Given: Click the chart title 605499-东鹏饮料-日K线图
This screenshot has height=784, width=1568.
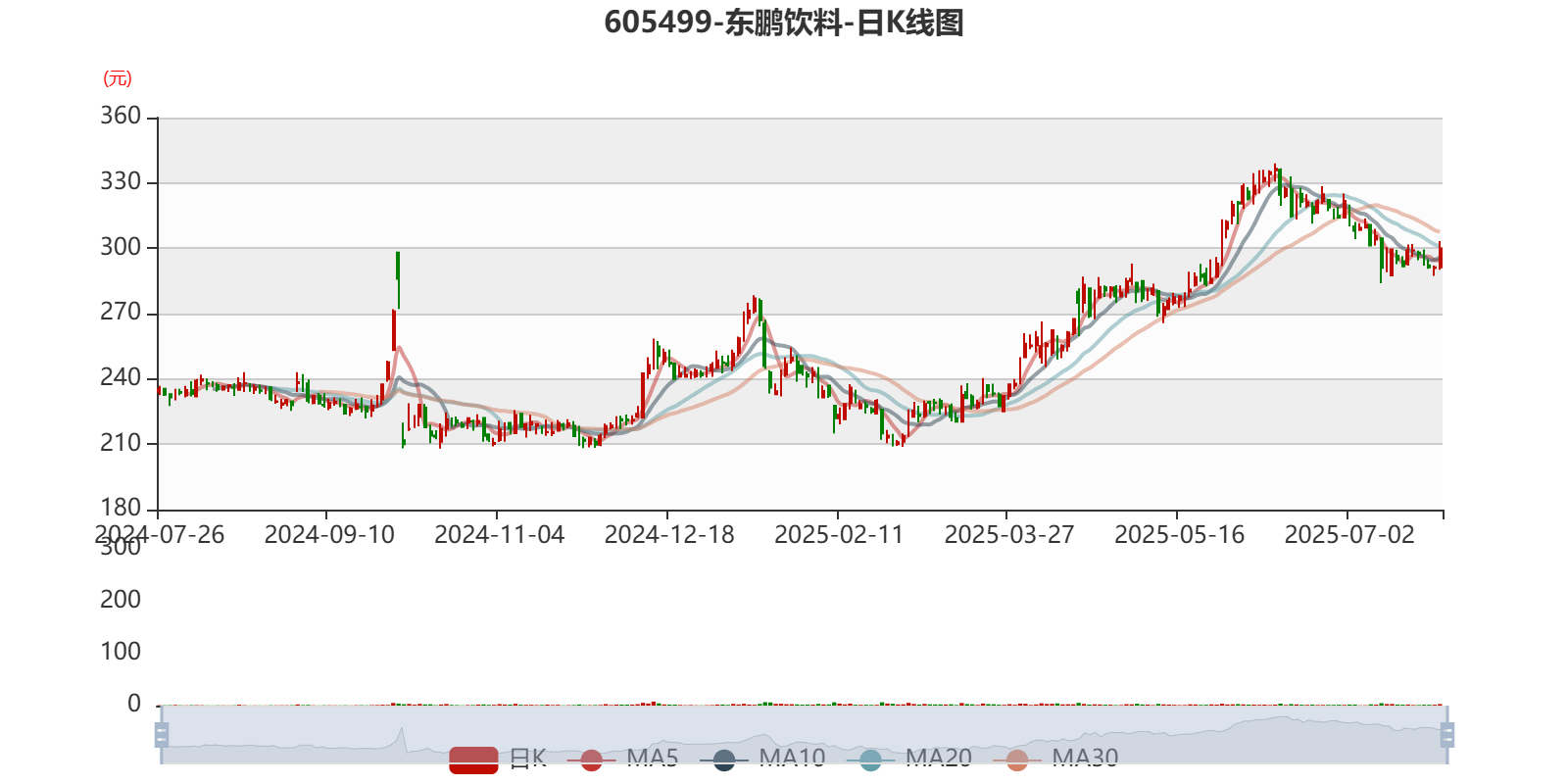Looking at the screenshot, I should coord(784,22).
